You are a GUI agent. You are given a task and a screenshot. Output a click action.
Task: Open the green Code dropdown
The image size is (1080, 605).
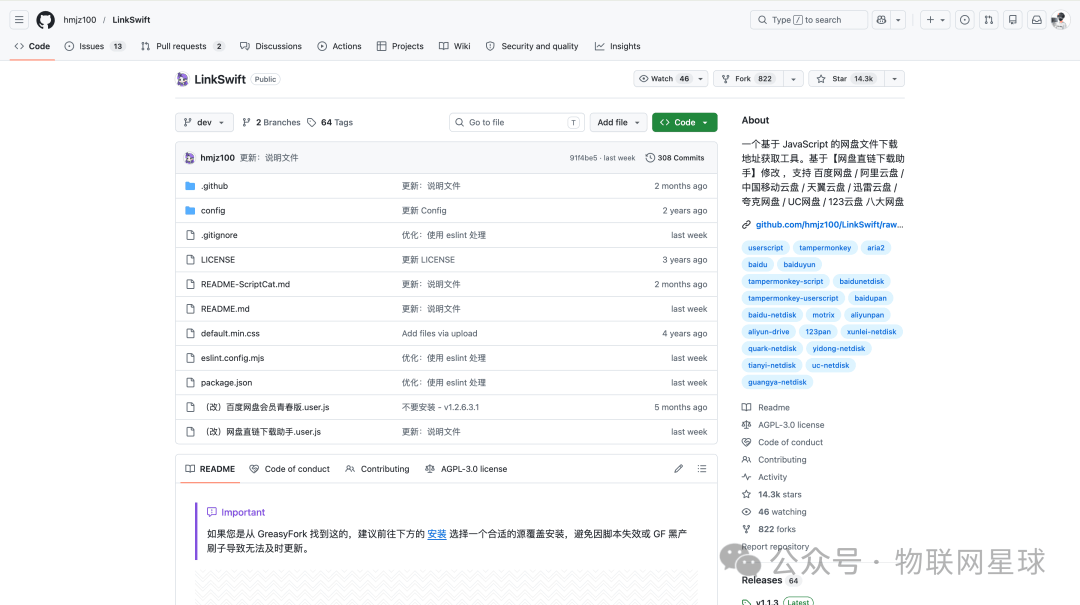click(x=685, y=123)
